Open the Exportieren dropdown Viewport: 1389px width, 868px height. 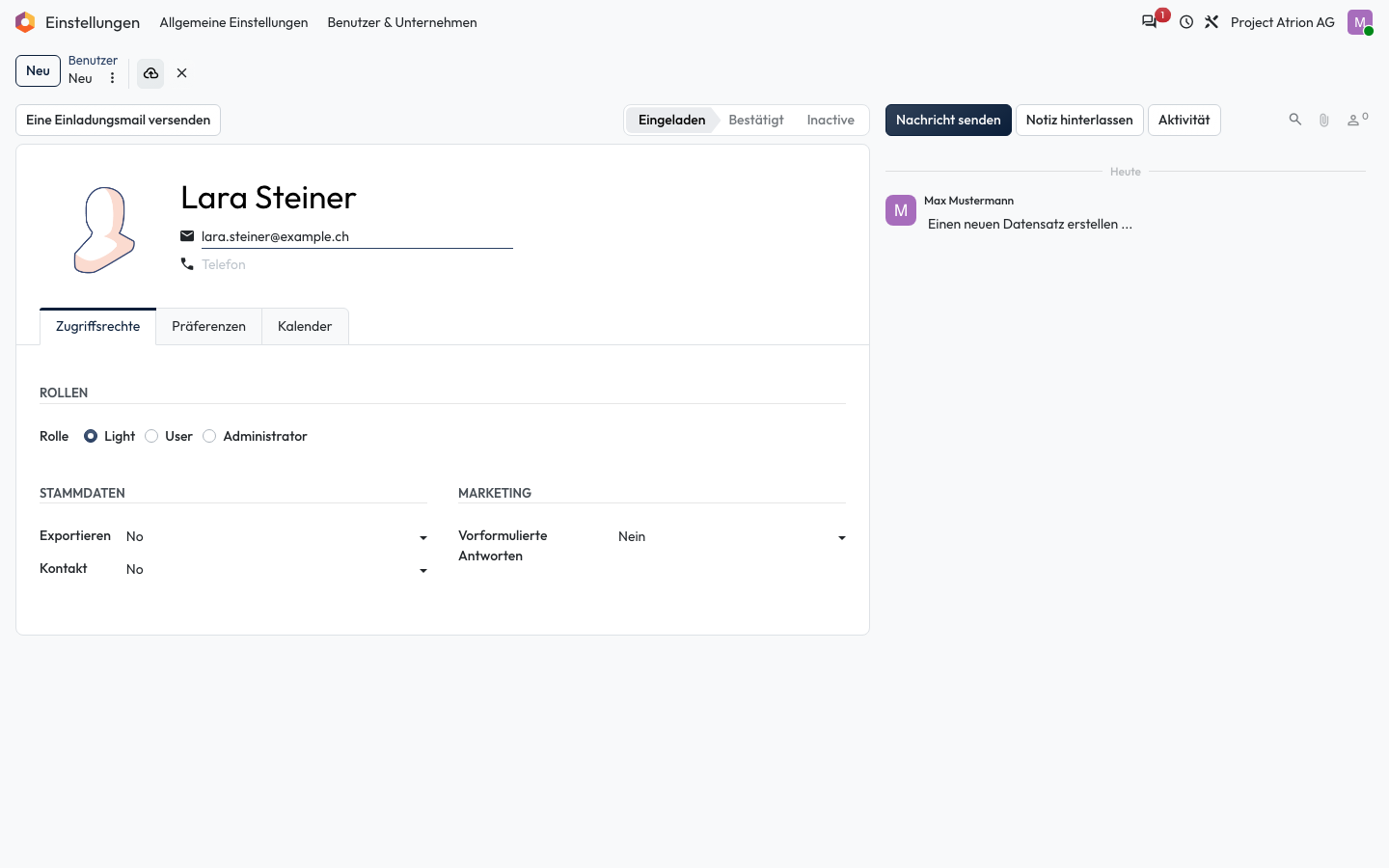pyautogui.click(x=277, y=537)
